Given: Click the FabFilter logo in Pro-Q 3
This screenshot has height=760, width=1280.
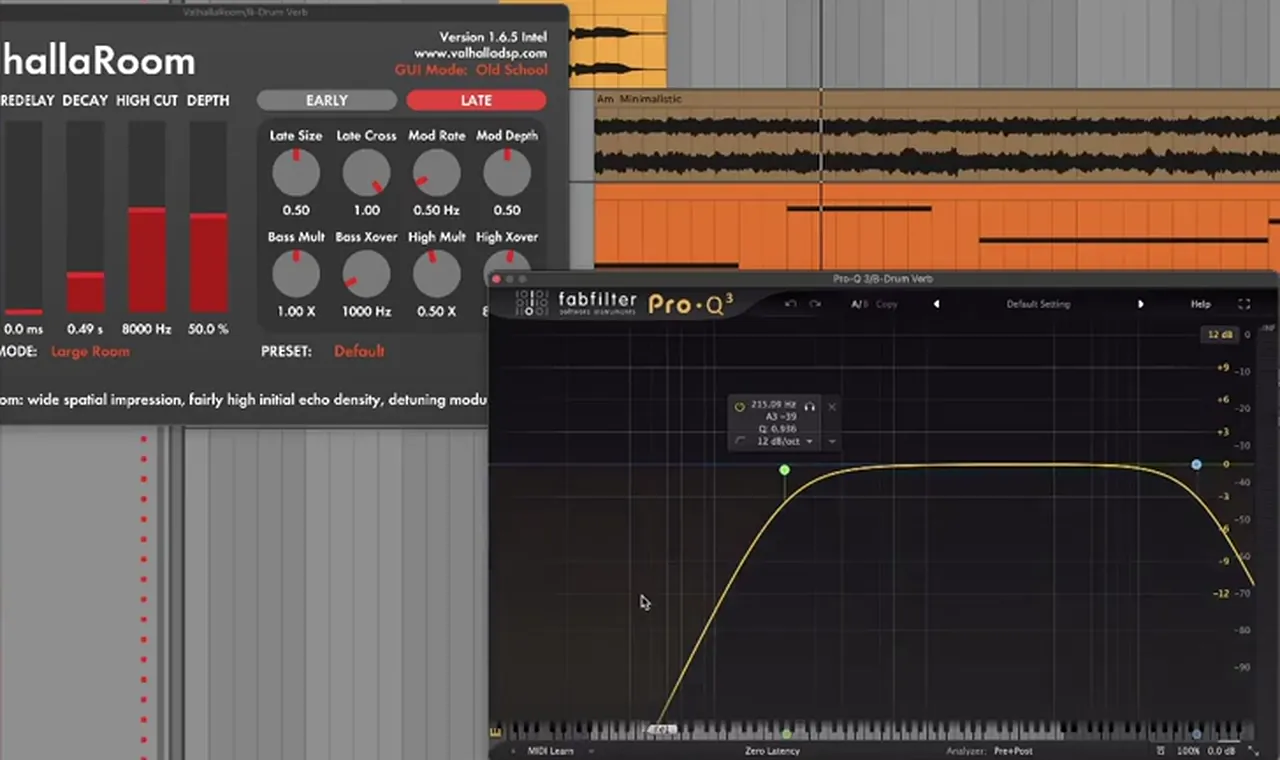Looking at the screenshot, I should pos(577,303).
